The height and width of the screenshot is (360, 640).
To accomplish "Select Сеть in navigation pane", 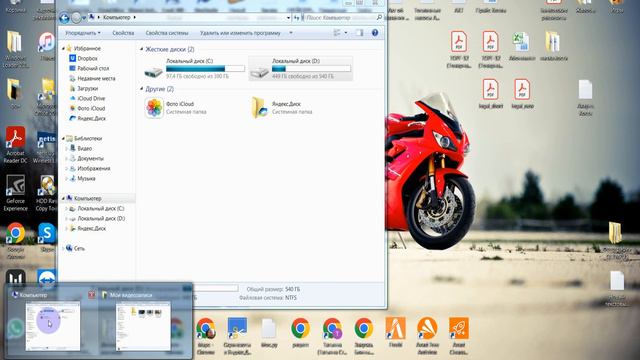I will click(75, 248).
